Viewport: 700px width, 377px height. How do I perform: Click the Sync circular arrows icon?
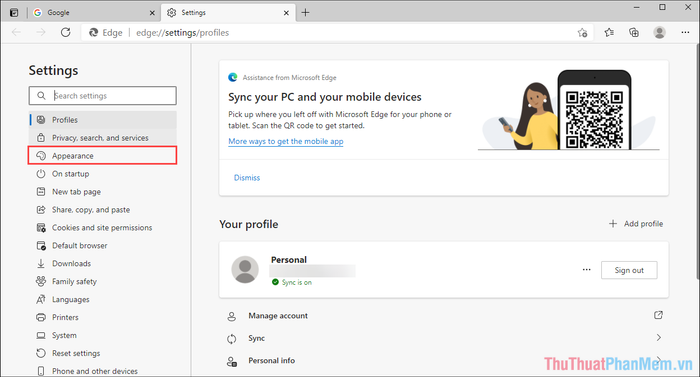point(231,339)
